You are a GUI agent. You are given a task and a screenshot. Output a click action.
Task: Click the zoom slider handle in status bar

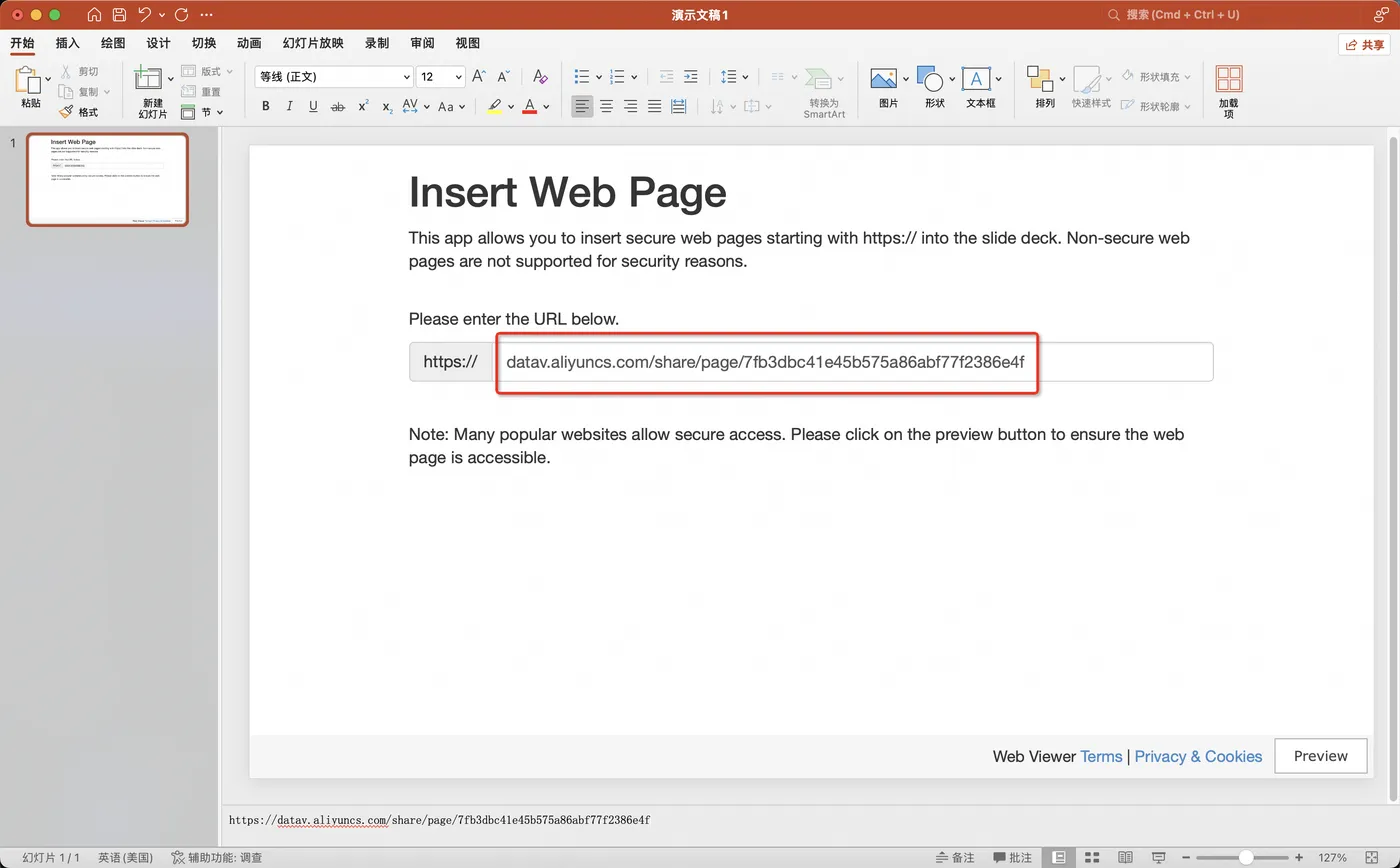point(1245,857)
